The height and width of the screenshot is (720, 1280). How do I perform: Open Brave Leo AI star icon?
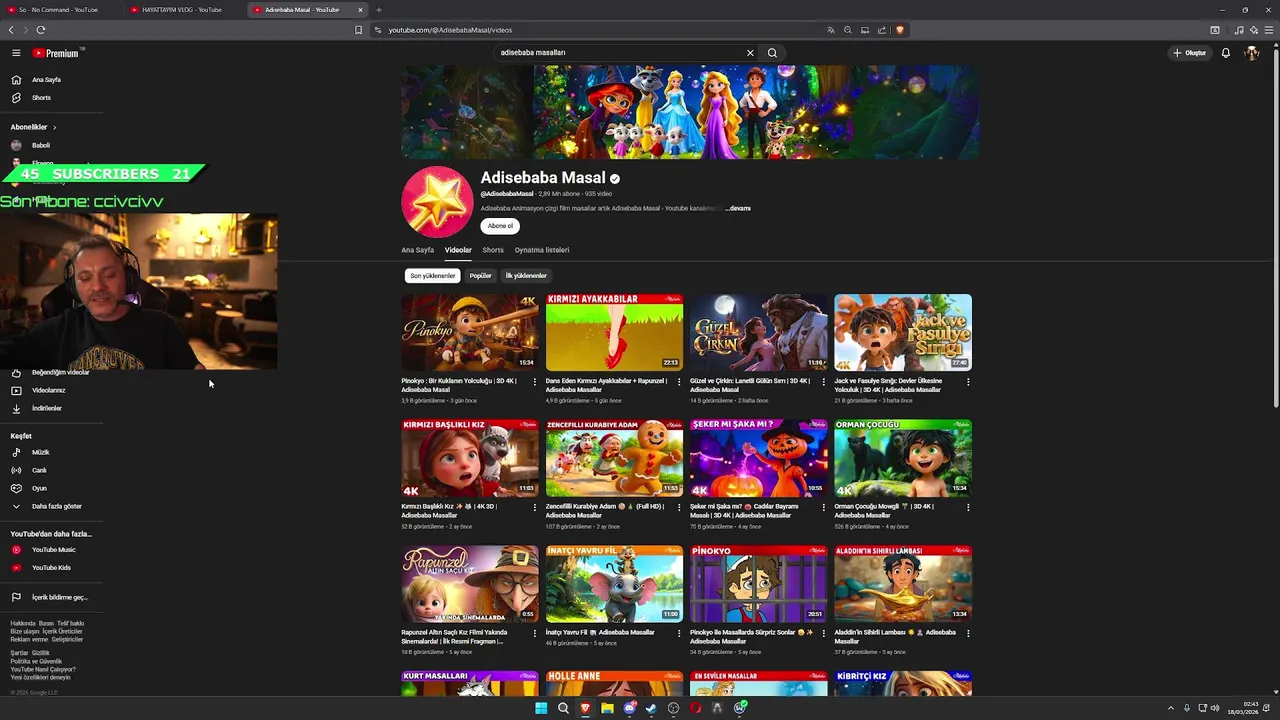[1254, 30]
